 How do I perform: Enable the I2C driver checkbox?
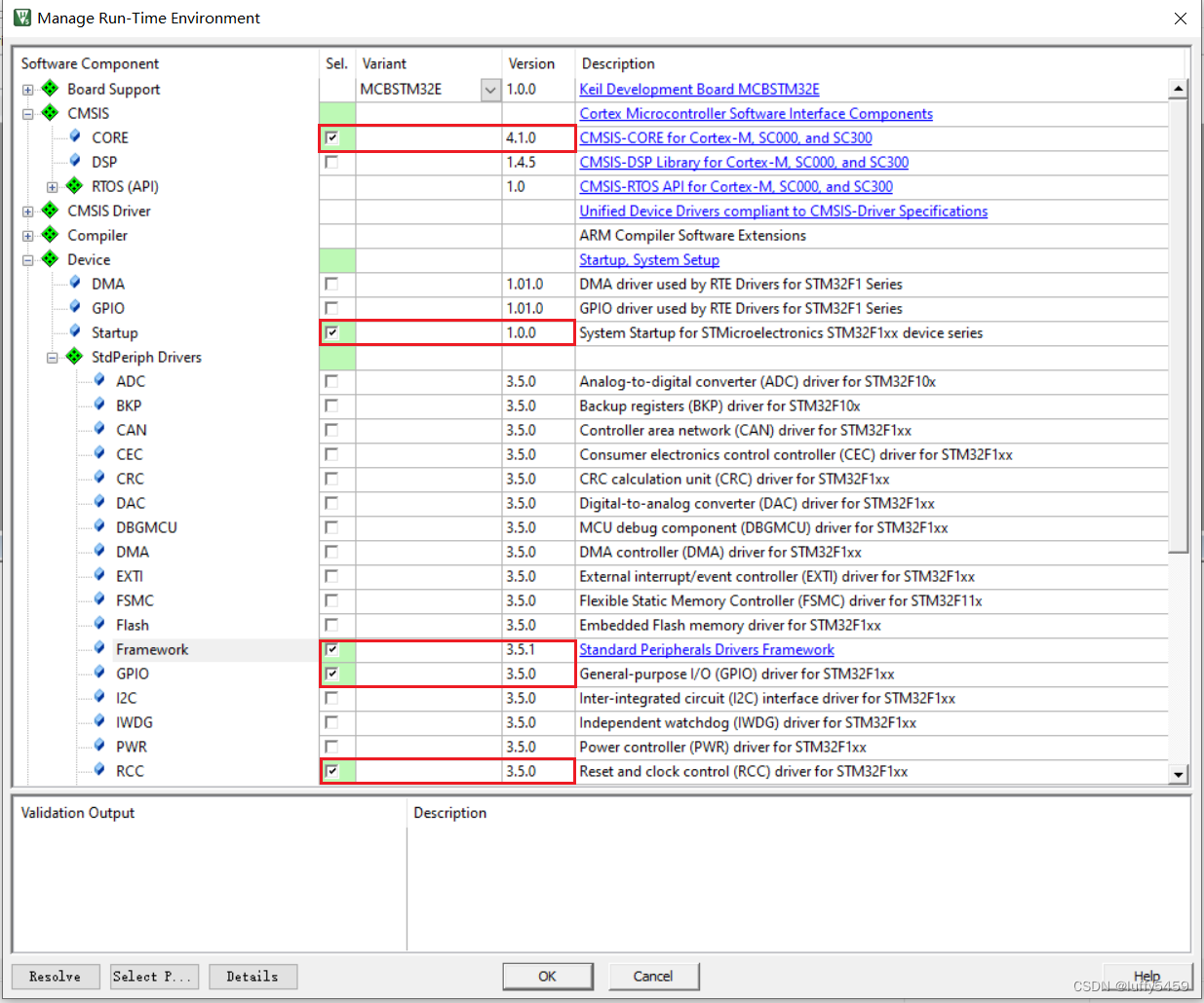coord(331,698)
